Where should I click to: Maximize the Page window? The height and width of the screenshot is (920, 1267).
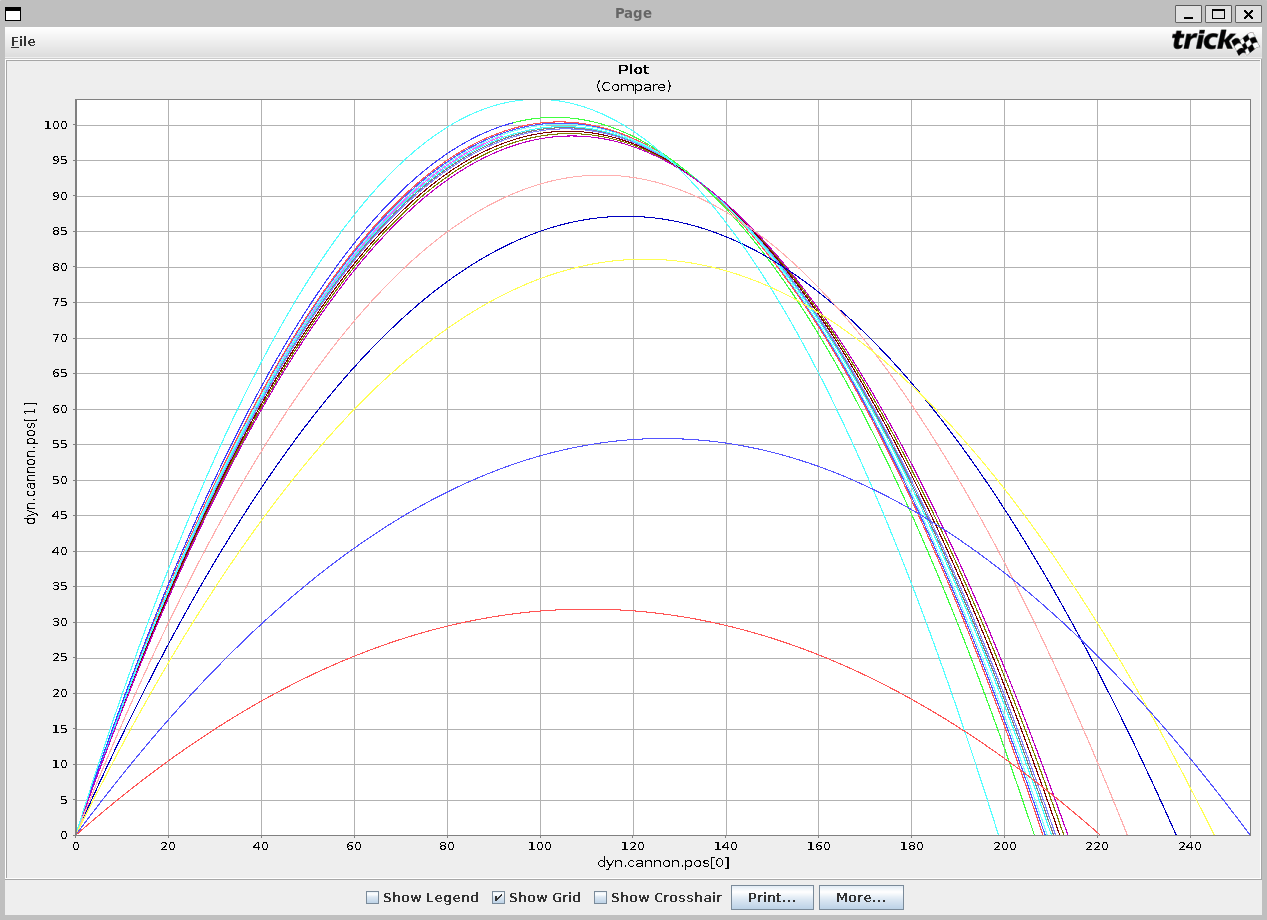[1218, 14]
